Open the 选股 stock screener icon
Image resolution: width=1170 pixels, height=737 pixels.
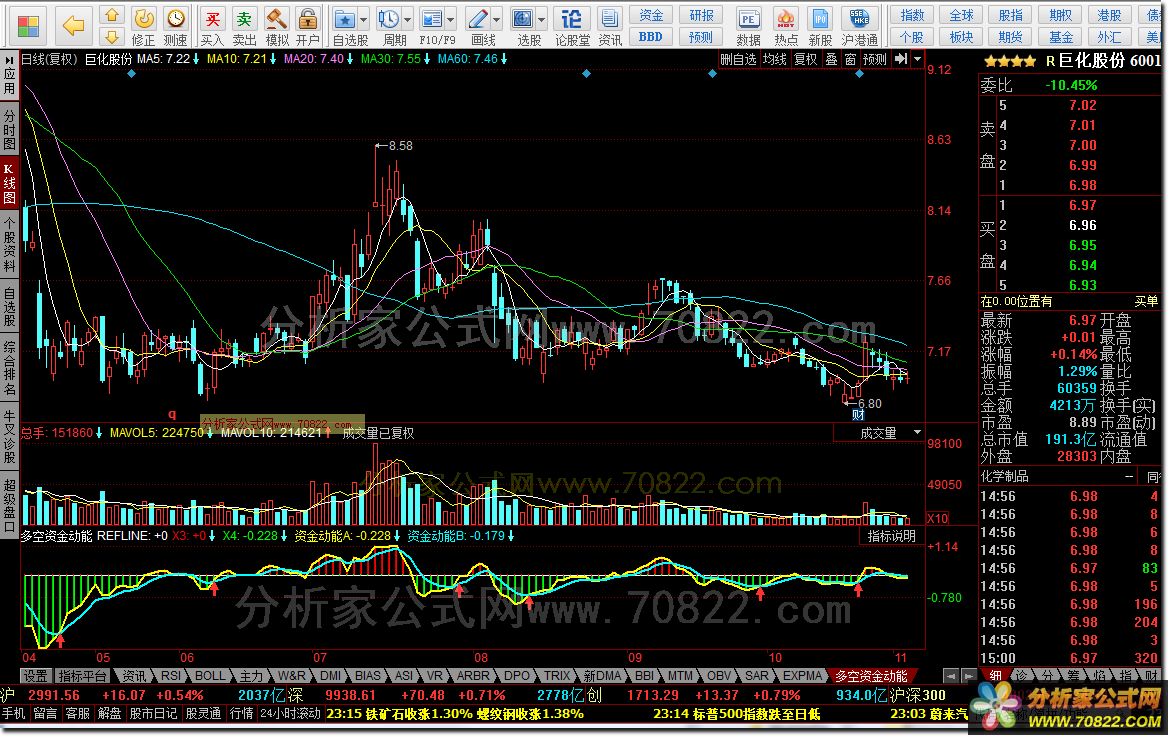[523, 19]
